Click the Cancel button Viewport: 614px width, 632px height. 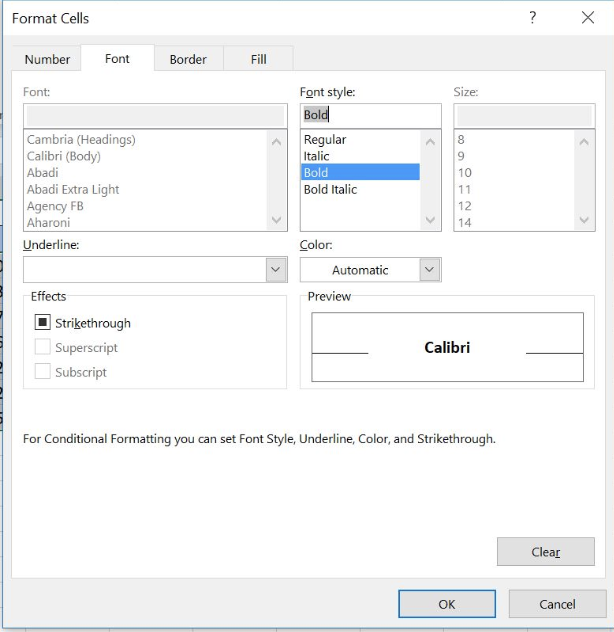pos(557,604)
